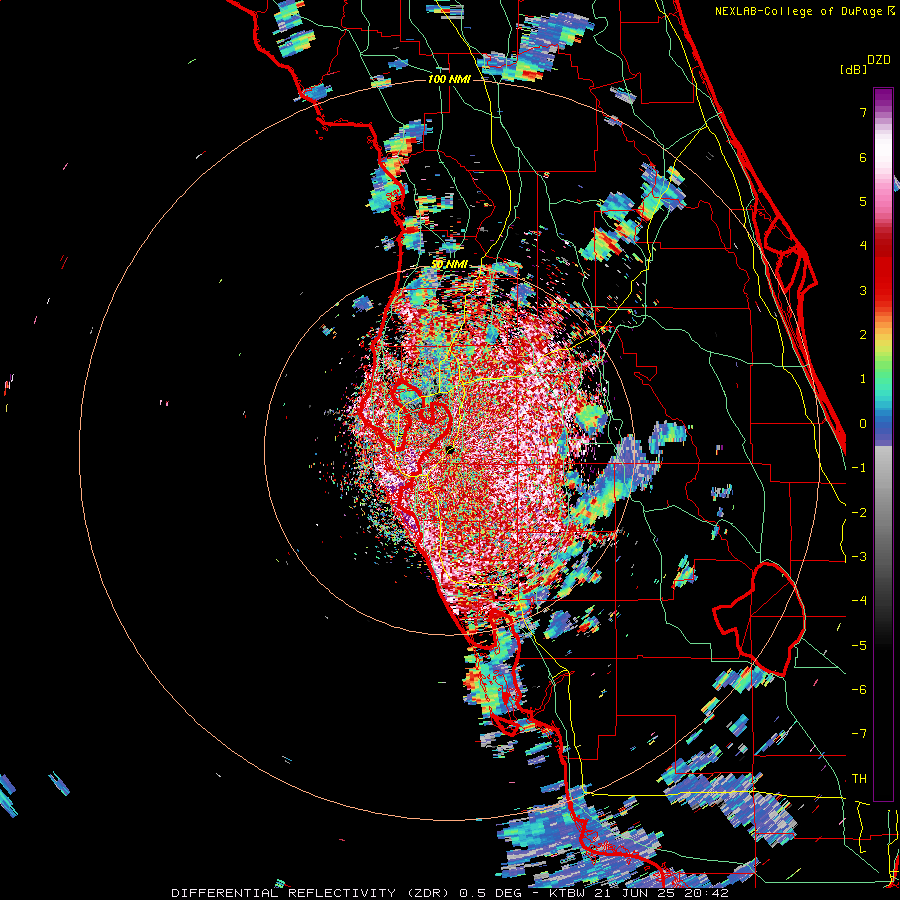The image size is (900, 900).
Task: Click the ZDR color scale bar
Action: [883, 444]
